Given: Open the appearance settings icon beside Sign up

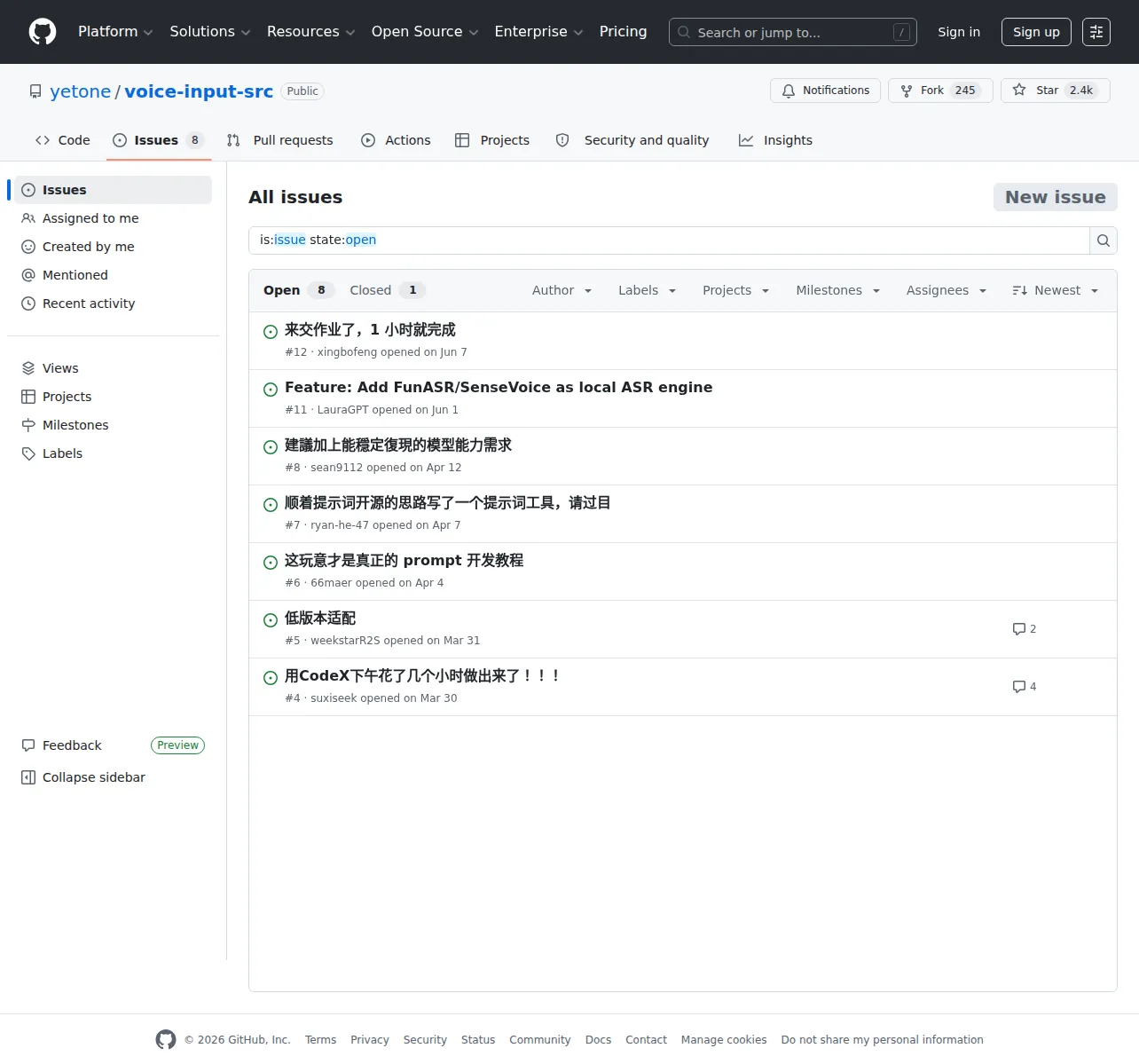Looking at the screenshot, I should [x=1096, y=32].
